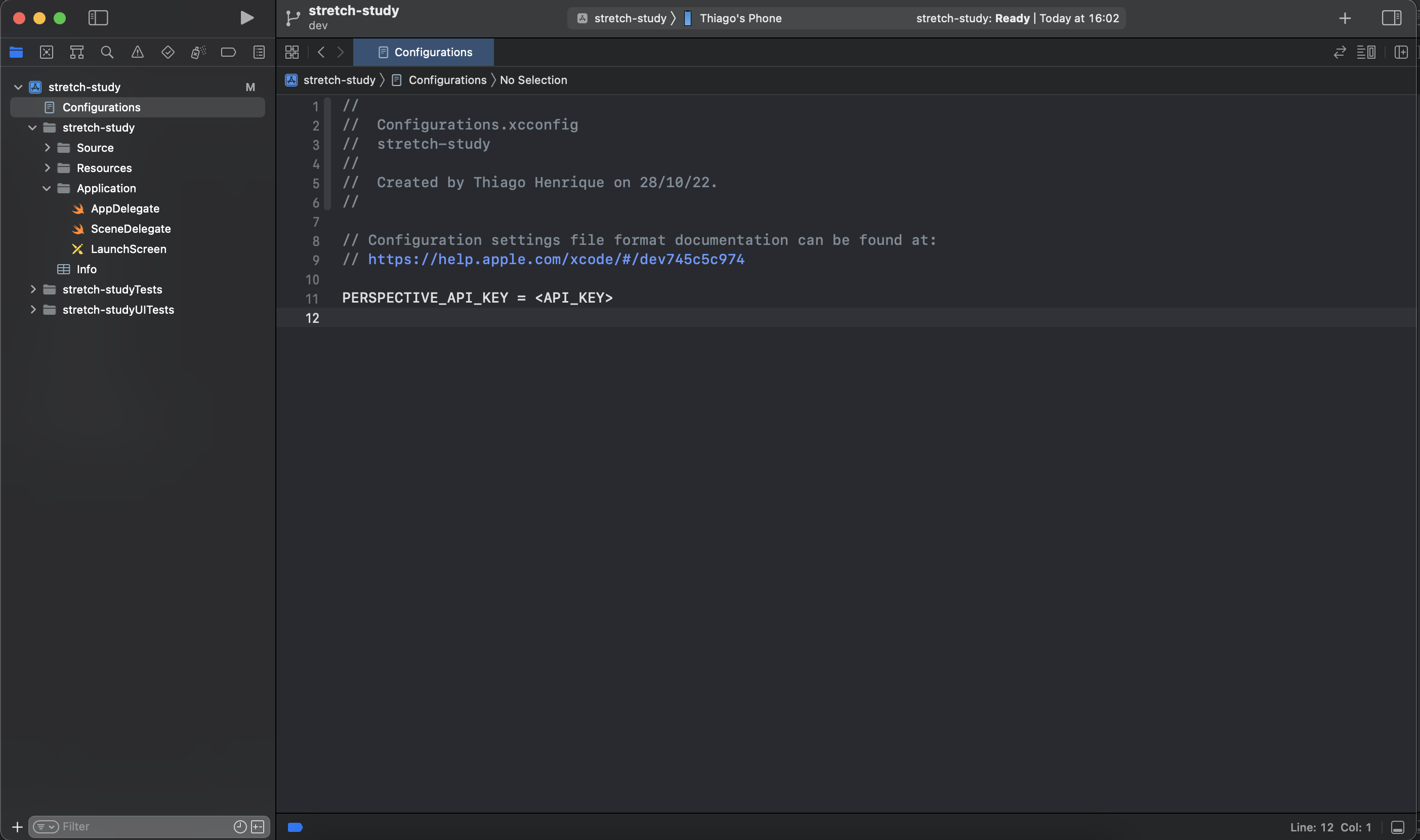Open the Find navigator (magnifying glass)
This screenshot has height=840, width=1420.
tap(107, 52)
